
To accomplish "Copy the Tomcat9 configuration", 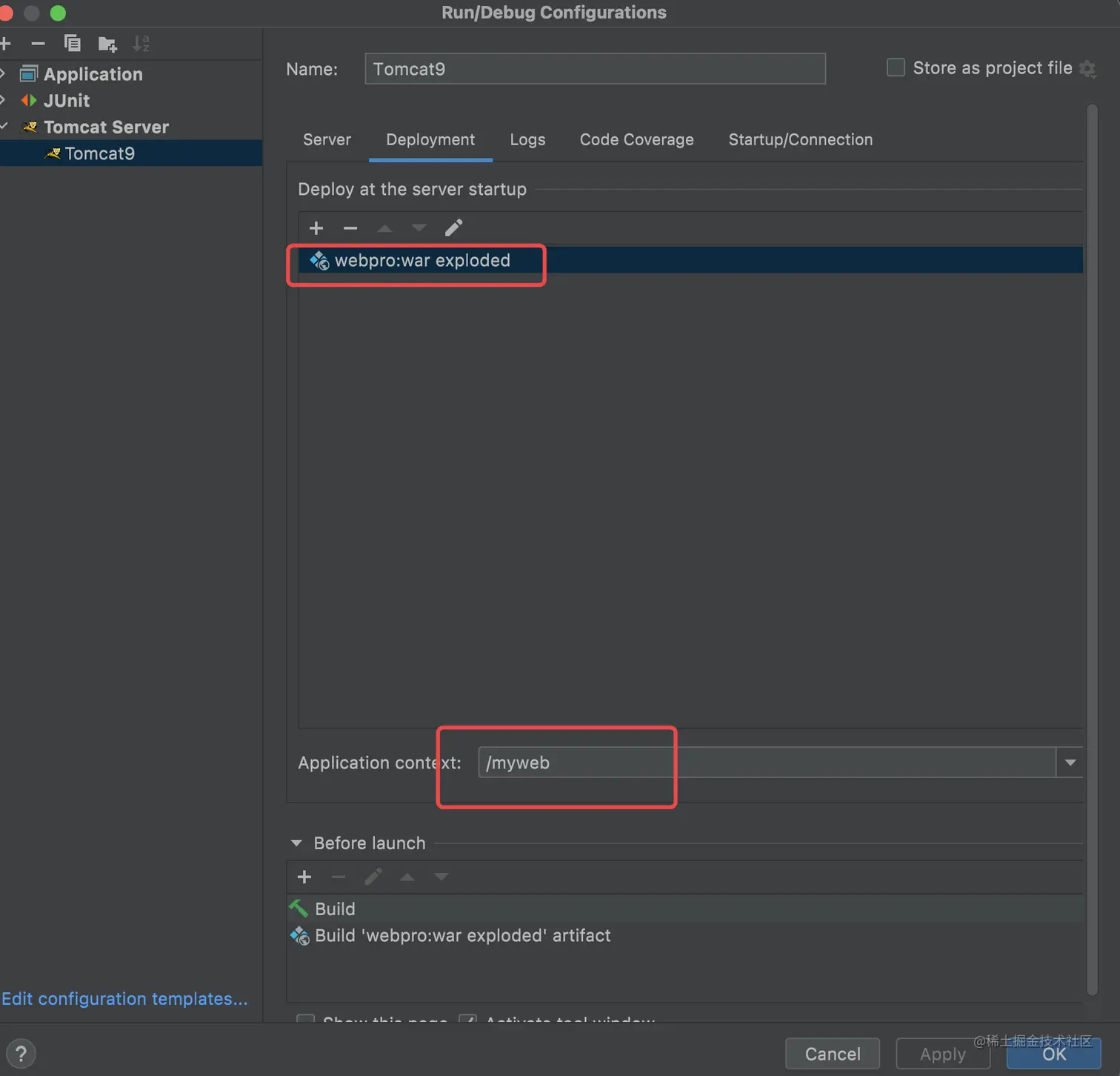I will [72, 44].
